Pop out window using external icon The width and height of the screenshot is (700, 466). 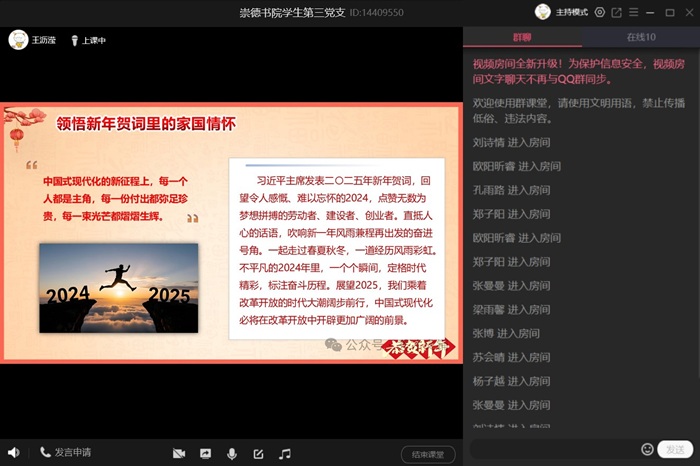pos(617,12)
